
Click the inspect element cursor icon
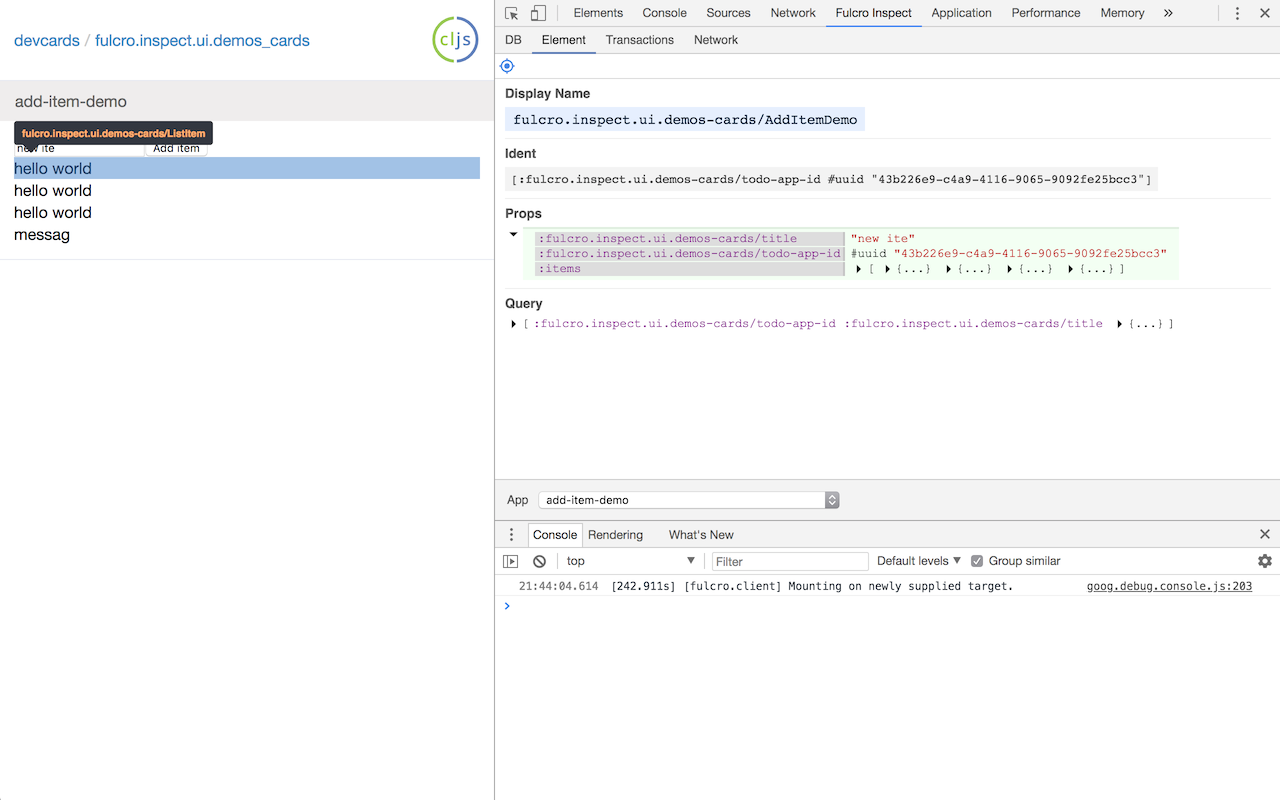pyautogui.click(x=512, y=13)
